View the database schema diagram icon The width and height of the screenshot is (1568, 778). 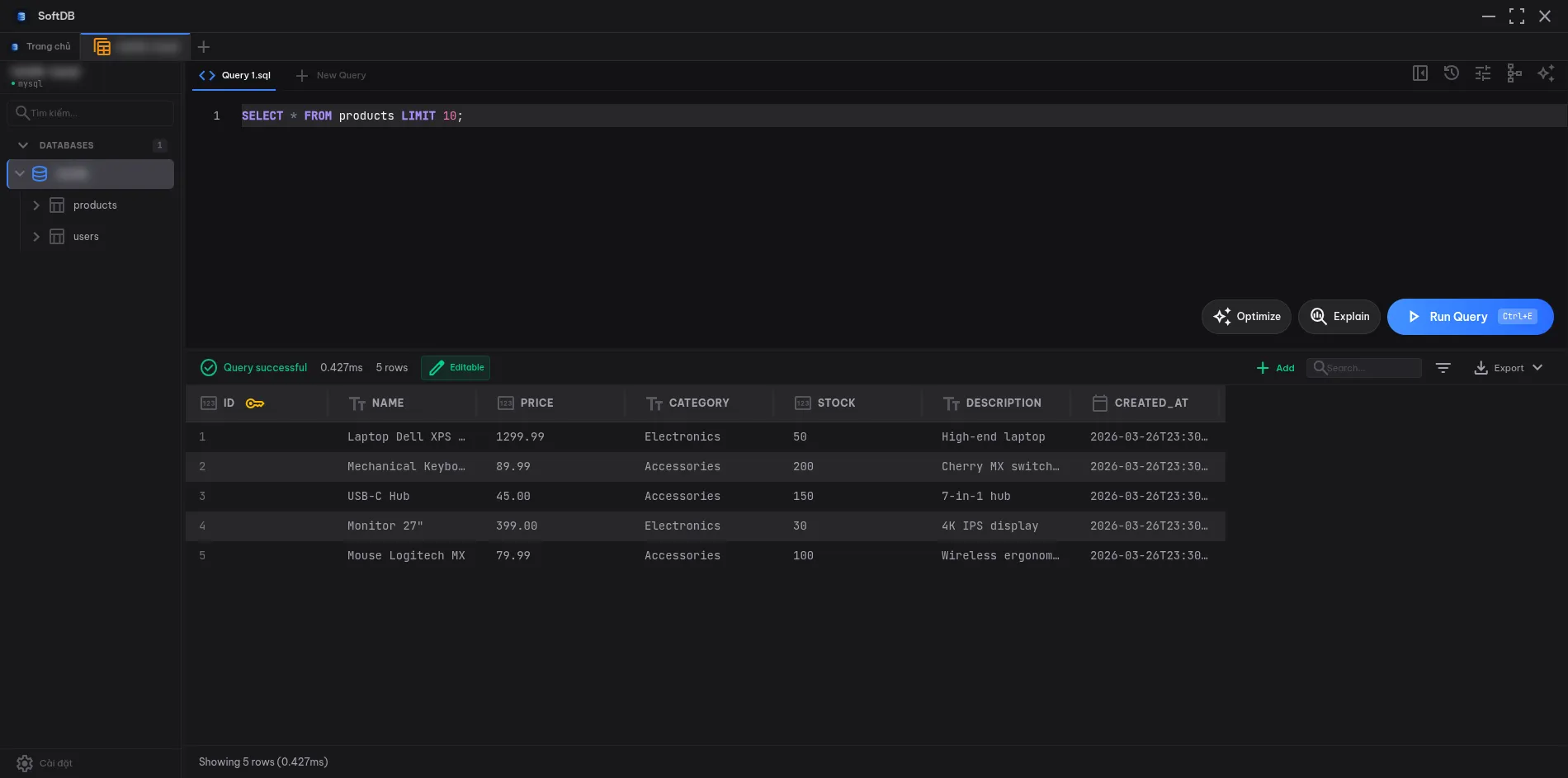point(1514,73)
